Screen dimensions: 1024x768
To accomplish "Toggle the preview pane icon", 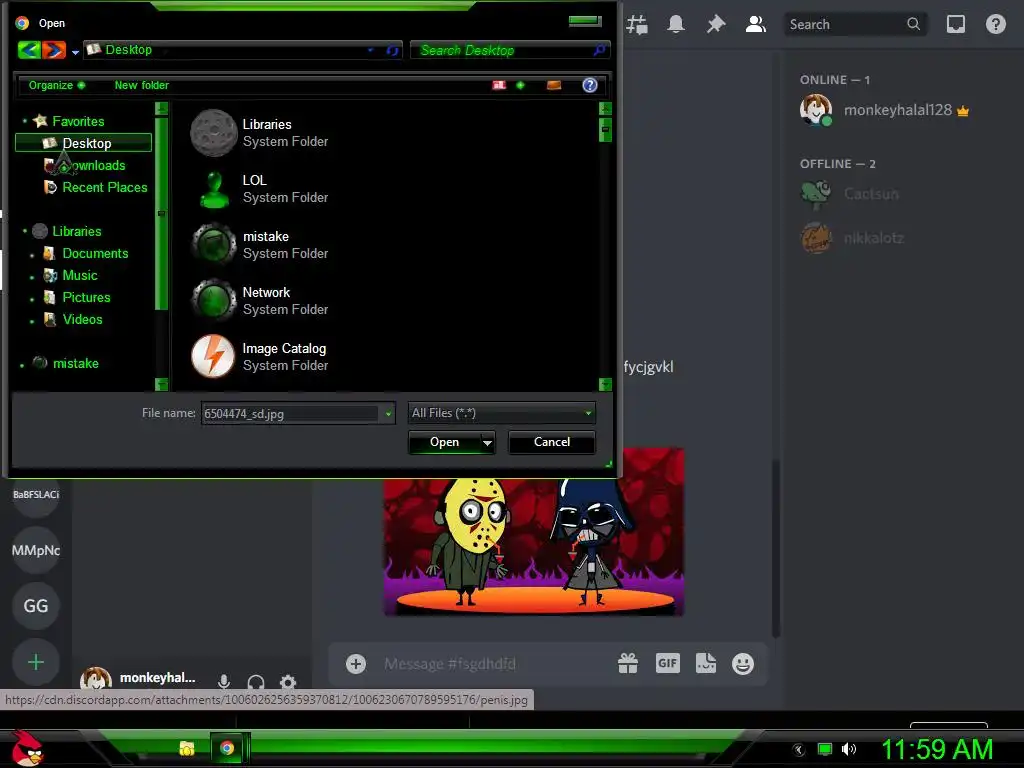I will tap(554, 85).
